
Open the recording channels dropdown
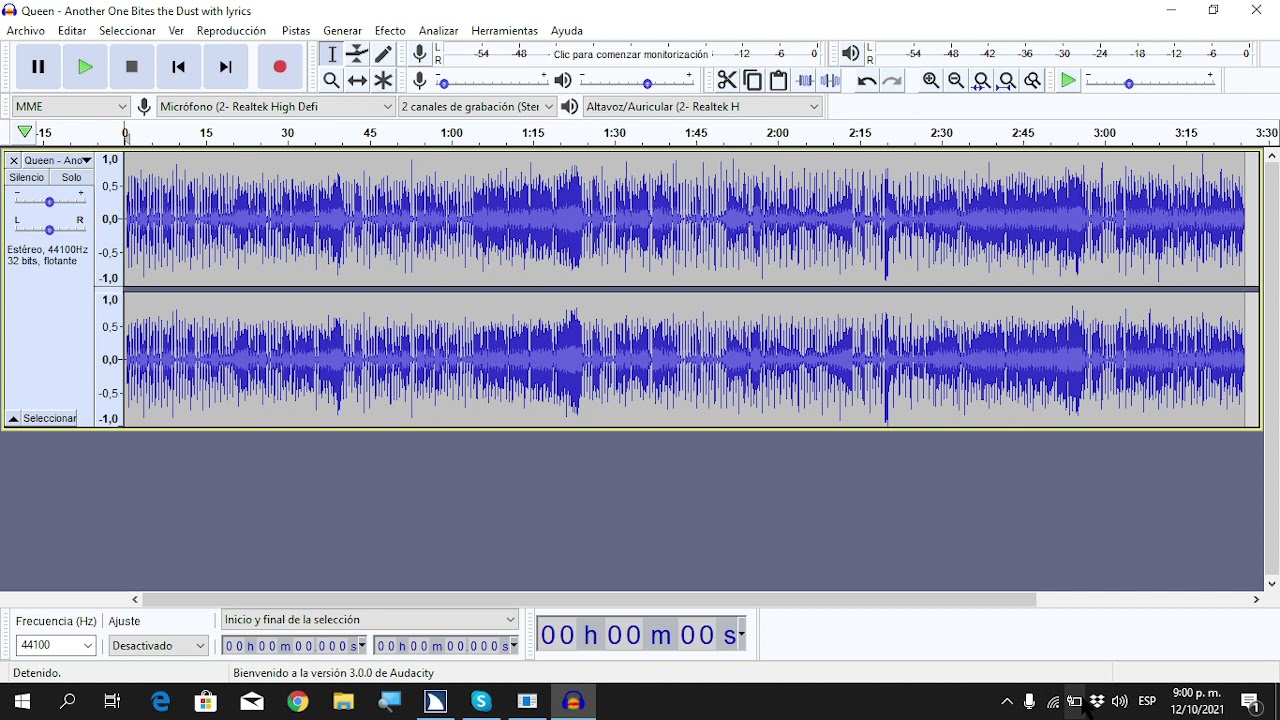[x=477, y=106]
